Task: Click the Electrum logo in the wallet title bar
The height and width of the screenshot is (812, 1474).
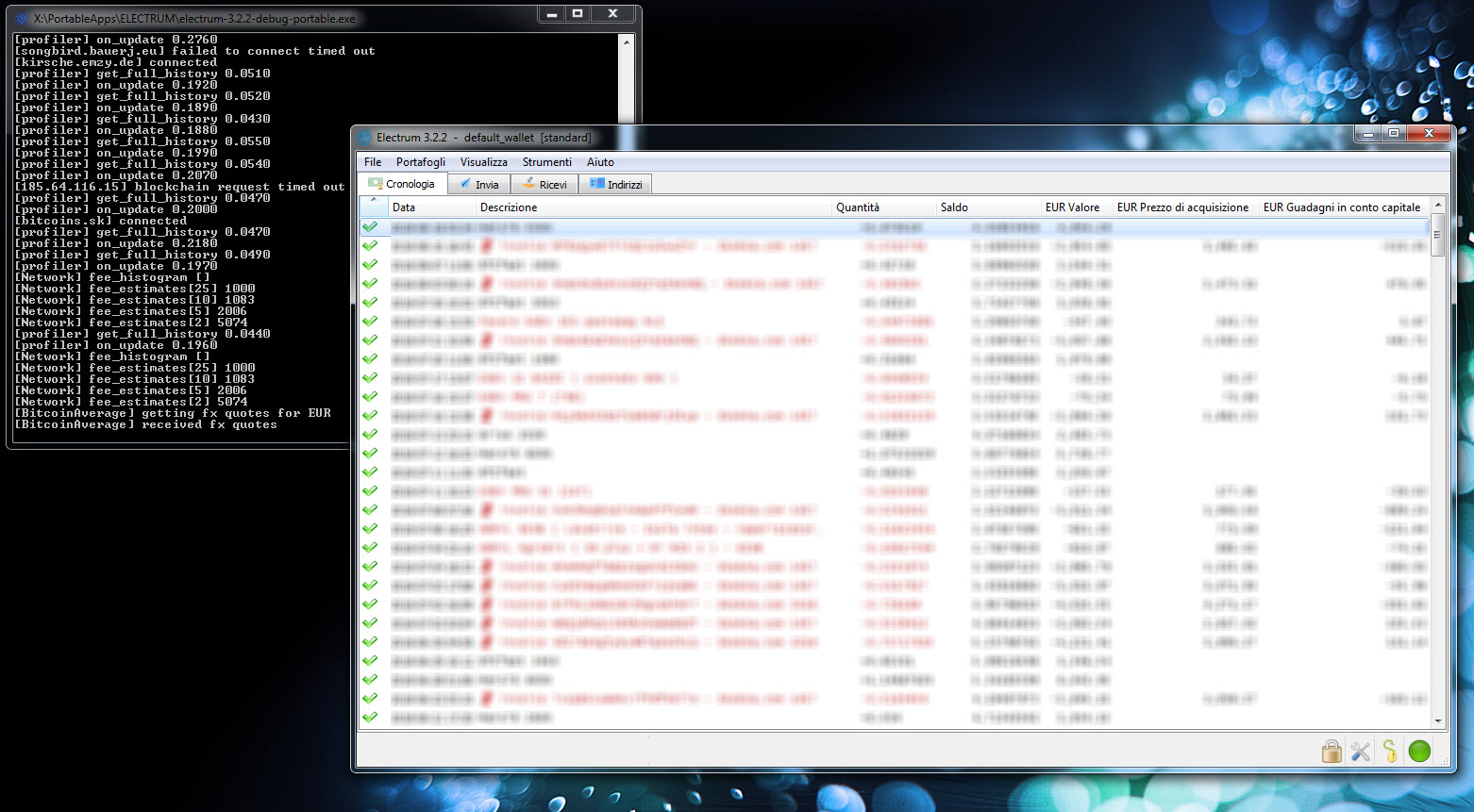Action: click(365, 138)
